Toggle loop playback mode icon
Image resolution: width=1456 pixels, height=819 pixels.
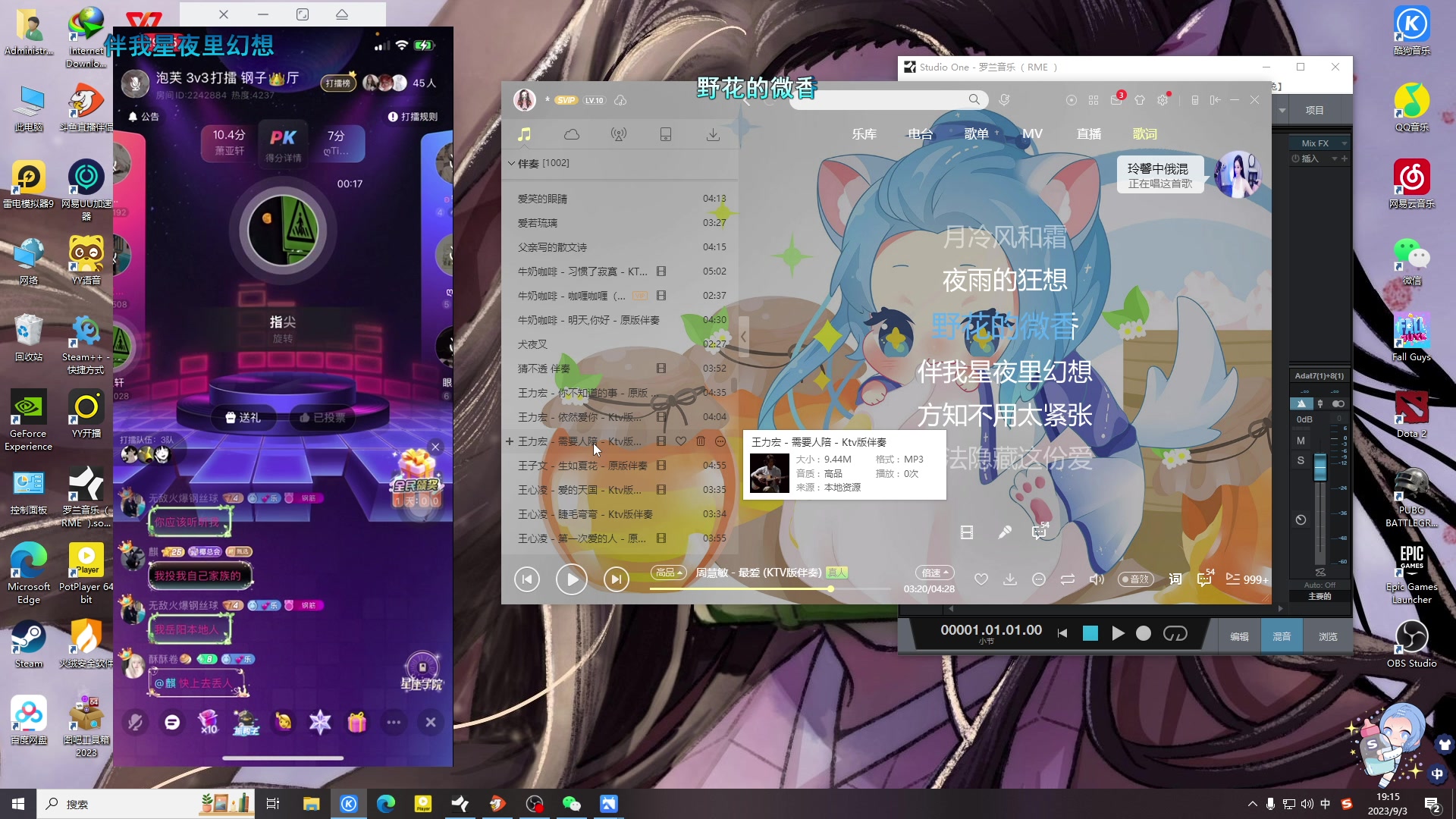[x=1068, y=579]
